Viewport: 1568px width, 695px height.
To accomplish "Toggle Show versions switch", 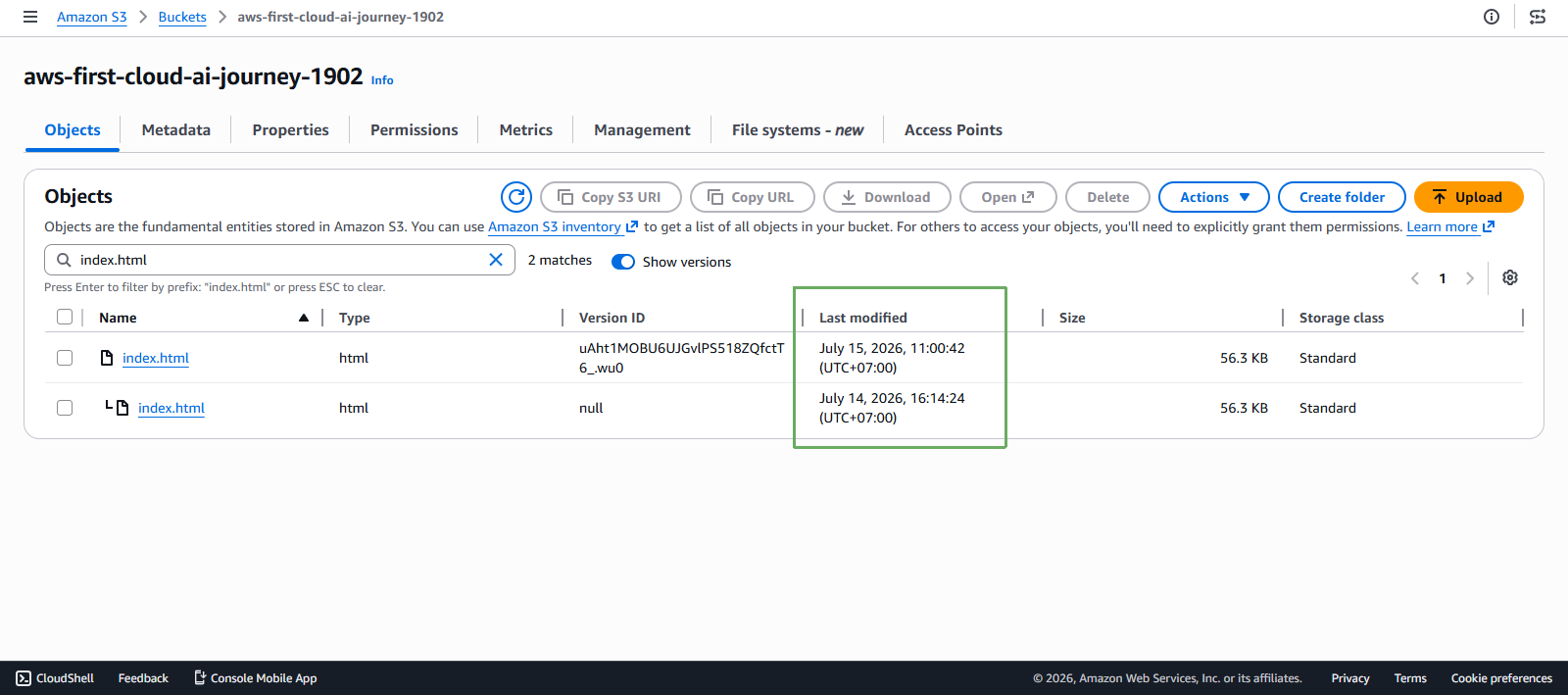I will pos(623,262).
